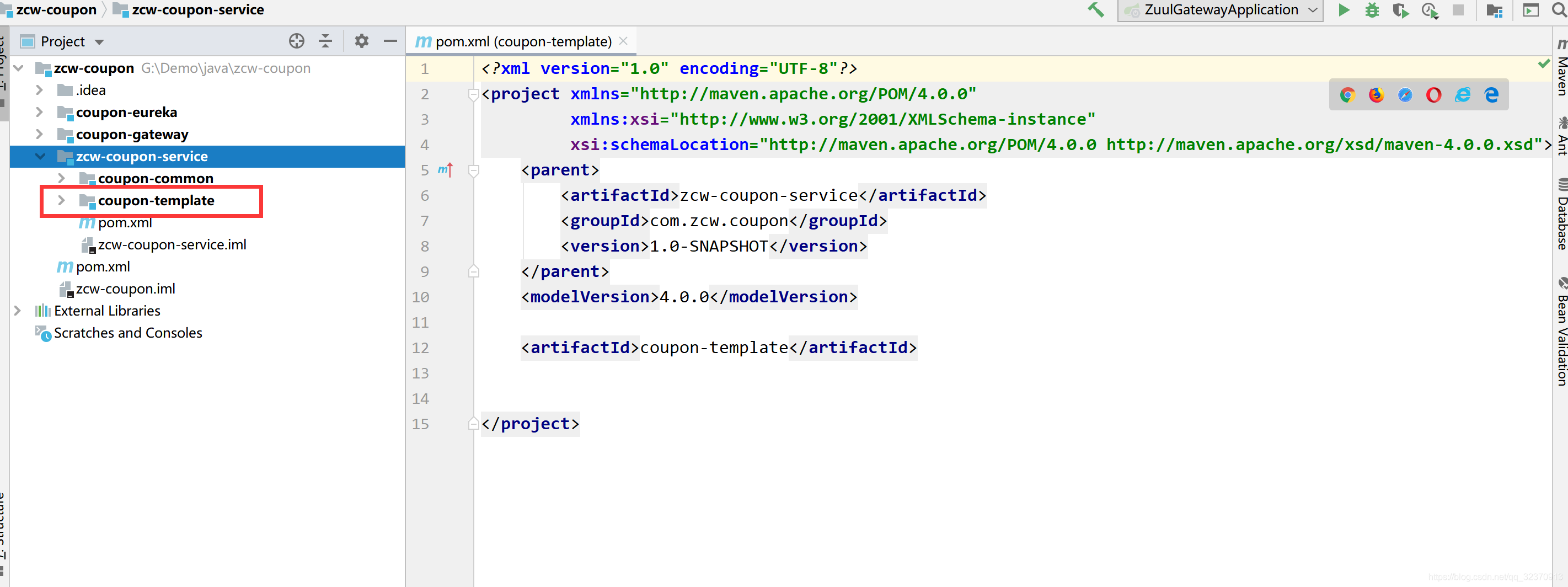This screenshot has width=1568, height=587.
Task: Select Scratches and Consoles node
Action: pyautogui.click(x=128, y=333)
